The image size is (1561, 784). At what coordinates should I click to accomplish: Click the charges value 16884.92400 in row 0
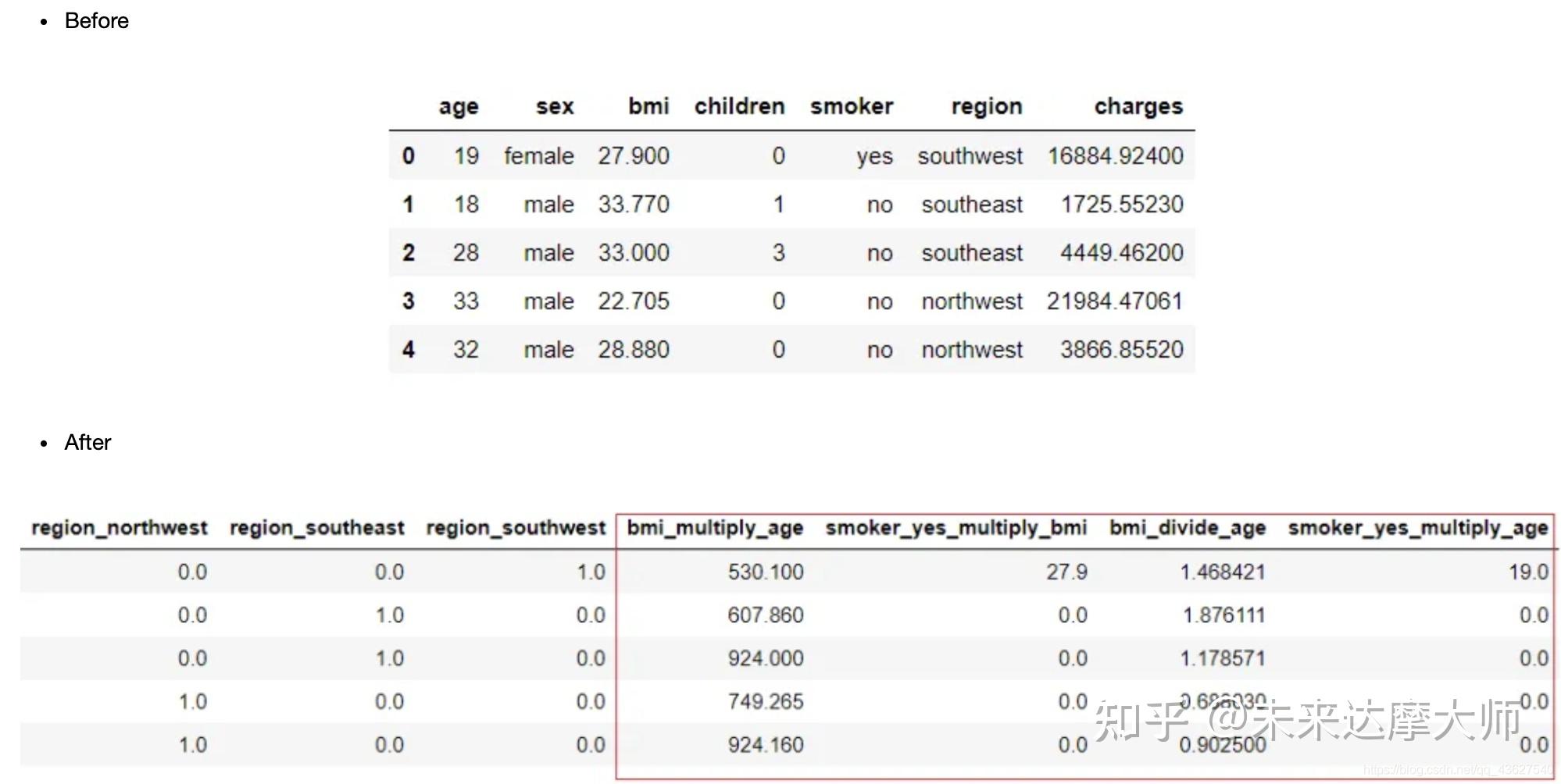(x=1116, y=155)
